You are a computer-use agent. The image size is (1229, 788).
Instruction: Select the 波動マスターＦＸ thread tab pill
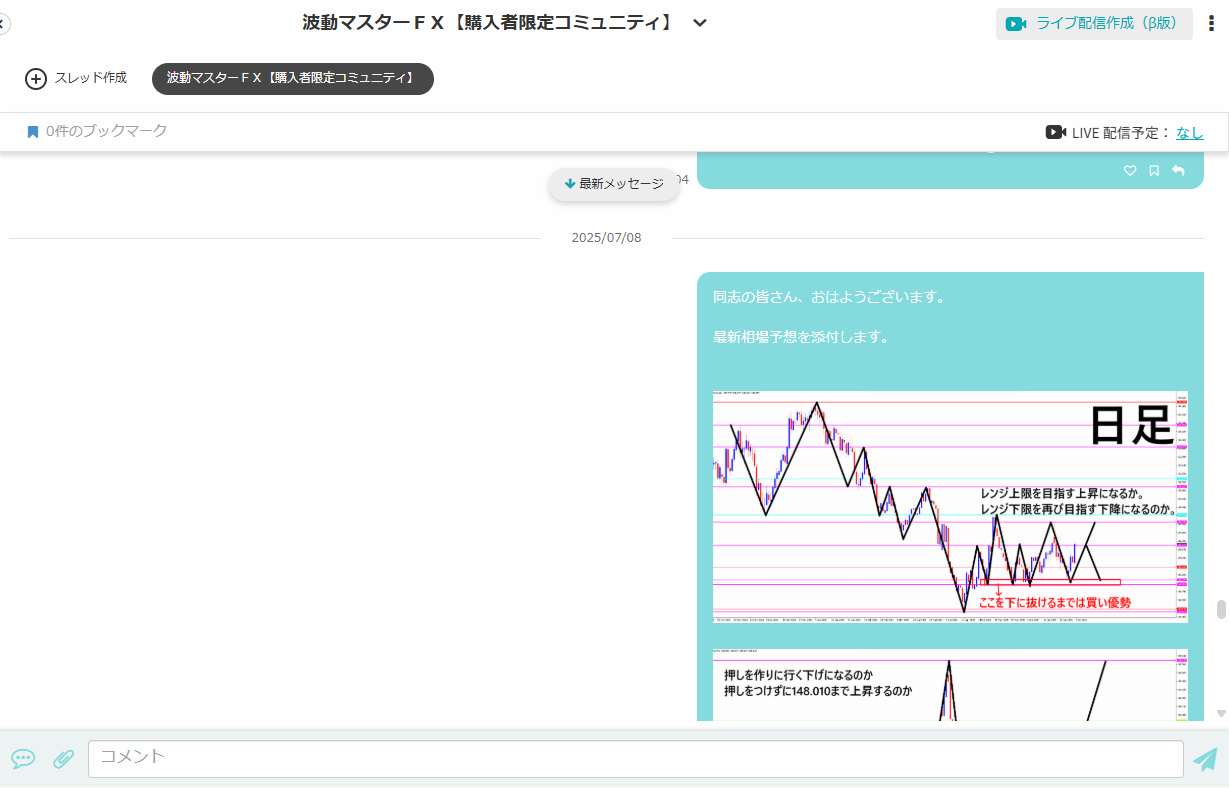click(293, 79)
